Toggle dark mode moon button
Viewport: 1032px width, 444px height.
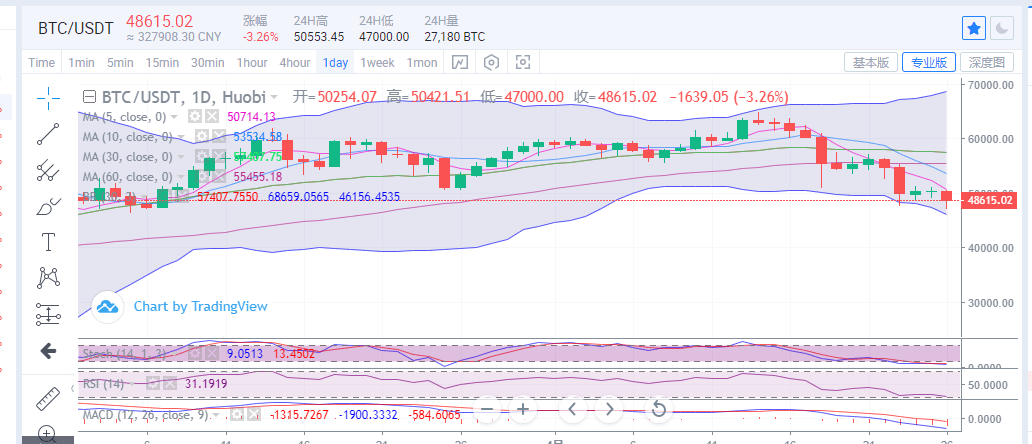click(x=1003, y=28)
